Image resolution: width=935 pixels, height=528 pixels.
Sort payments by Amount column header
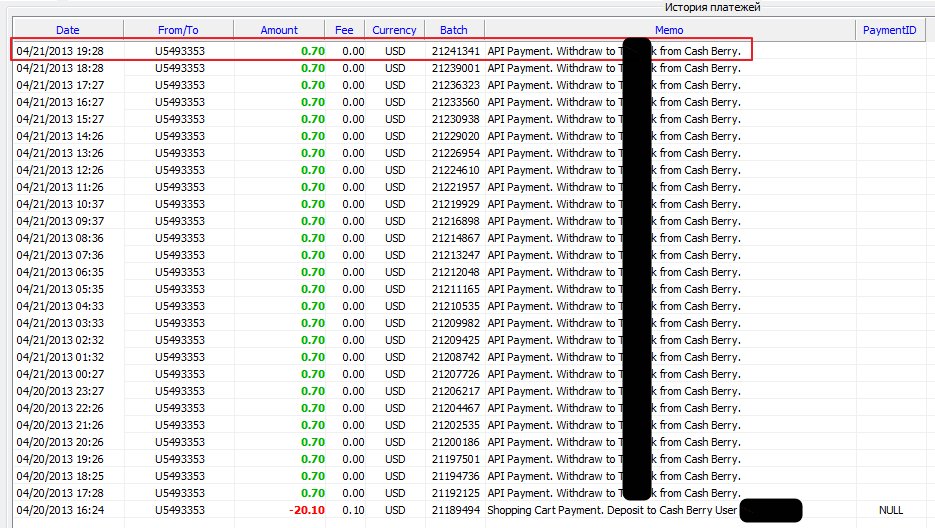tap(279, 30)
